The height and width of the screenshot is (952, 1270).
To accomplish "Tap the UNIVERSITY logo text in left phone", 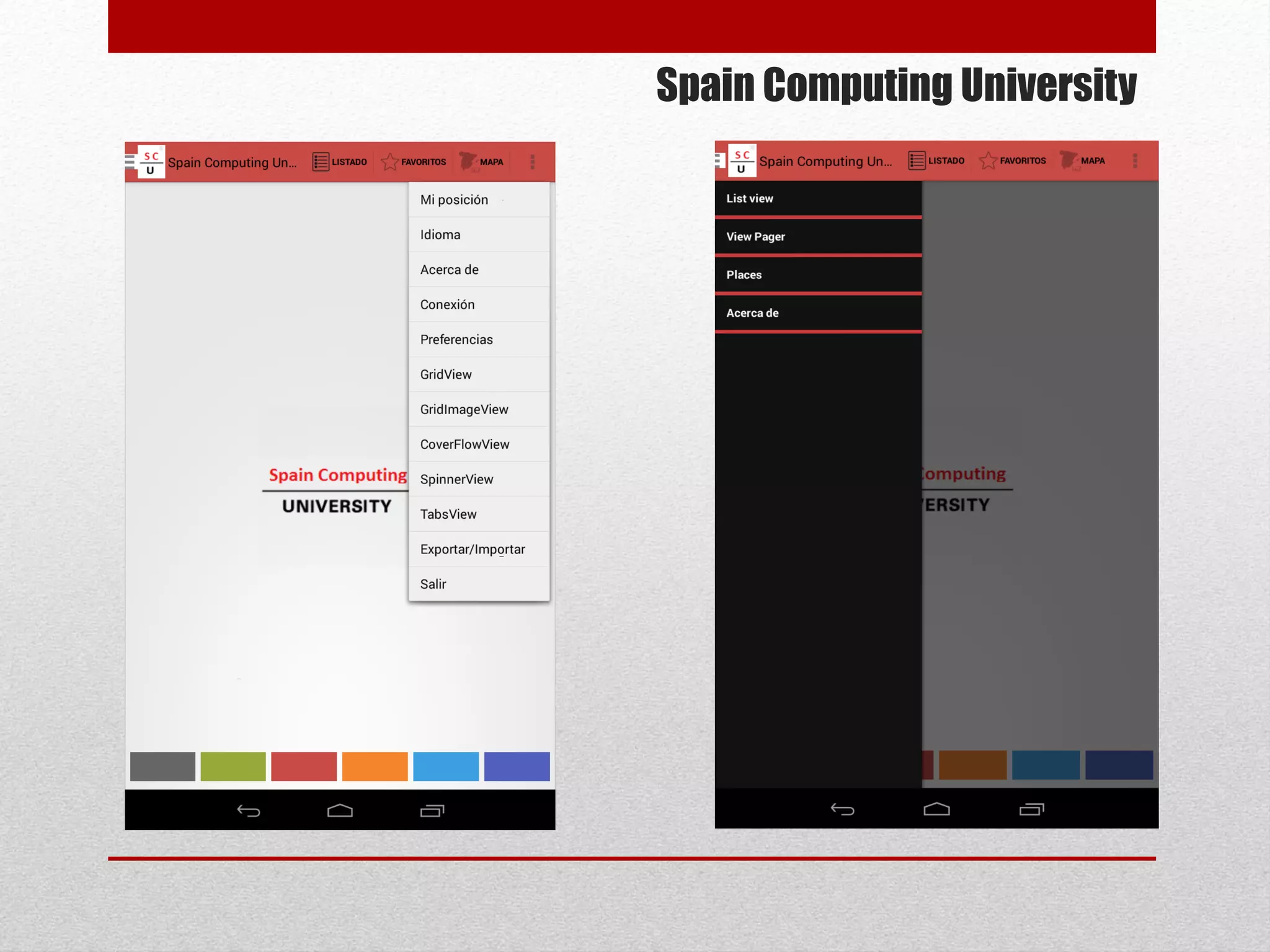I will pyautogui.click(x=337, y=506).
